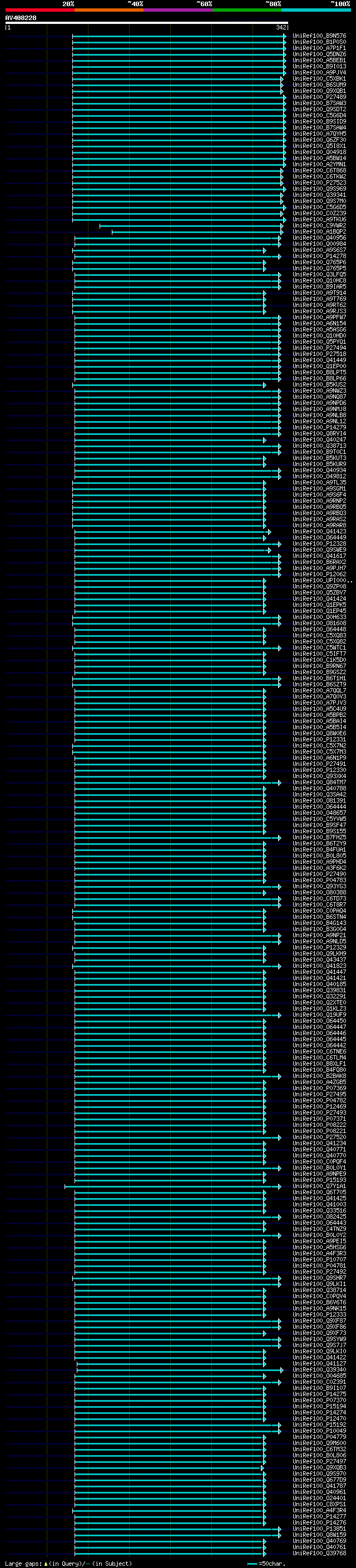356x1568 pixels.
Task: Click the purple ~60% identity color segment
Action: 179,10
